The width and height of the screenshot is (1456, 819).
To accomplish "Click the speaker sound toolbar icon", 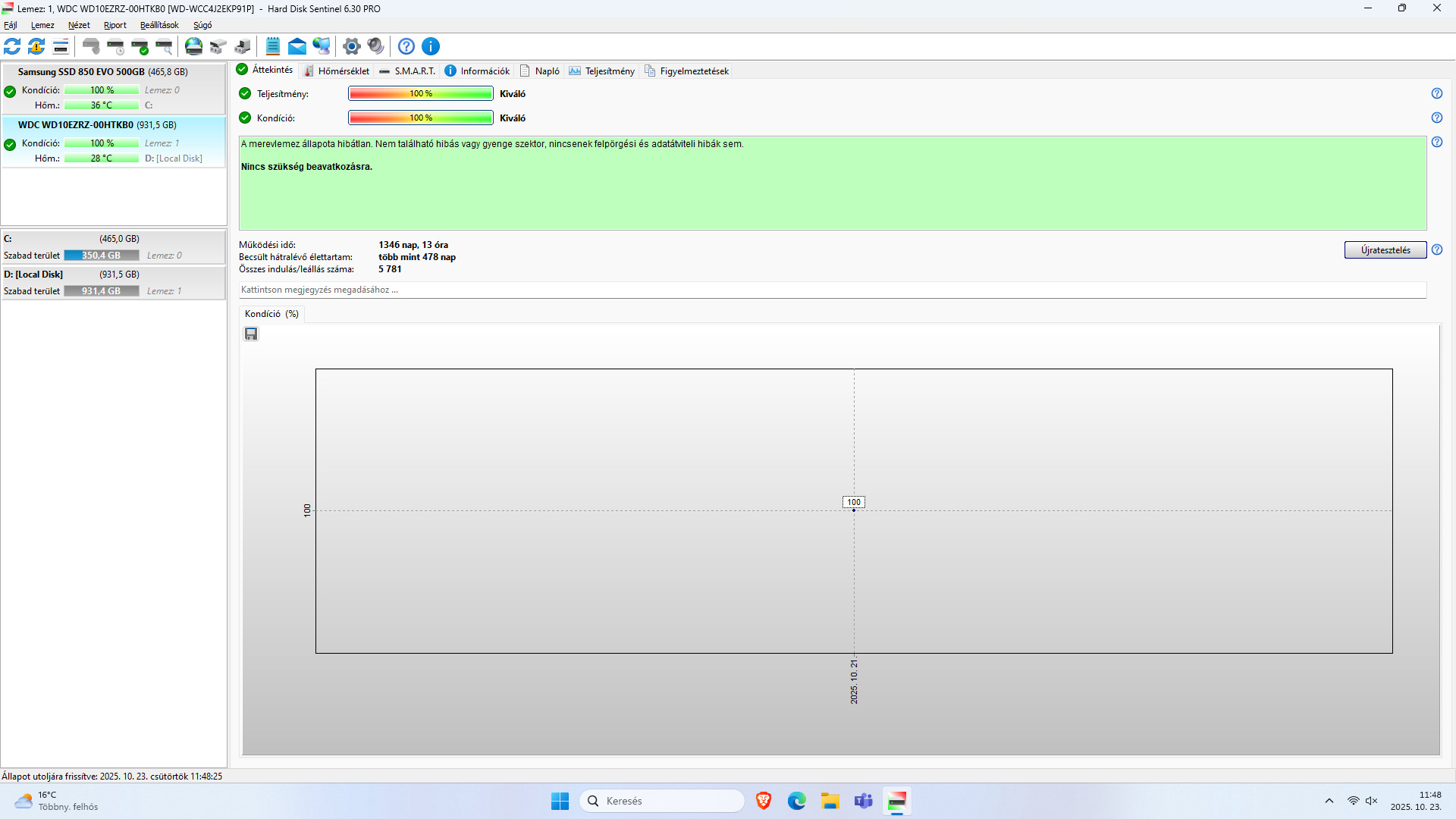I will pyautogui.click(x=375, y=46).
